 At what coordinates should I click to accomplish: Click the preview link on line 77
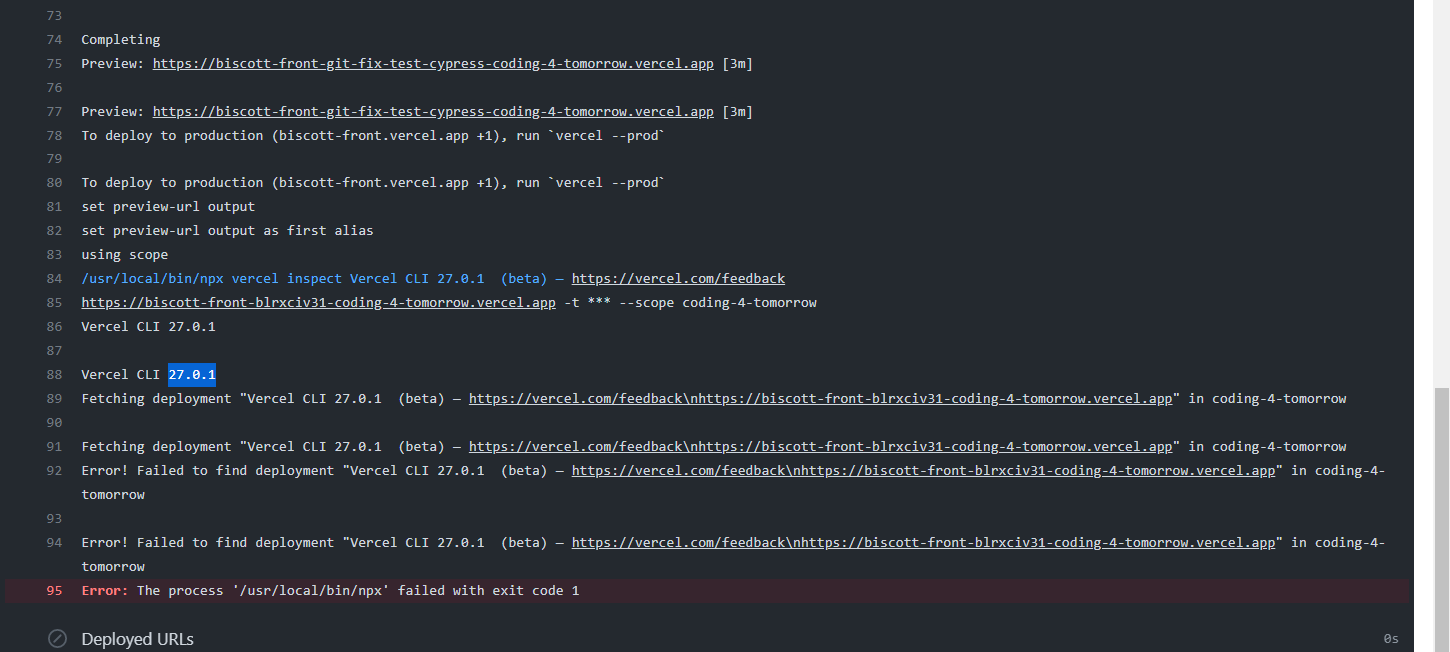pyautogui.click(x=432, y=111)
